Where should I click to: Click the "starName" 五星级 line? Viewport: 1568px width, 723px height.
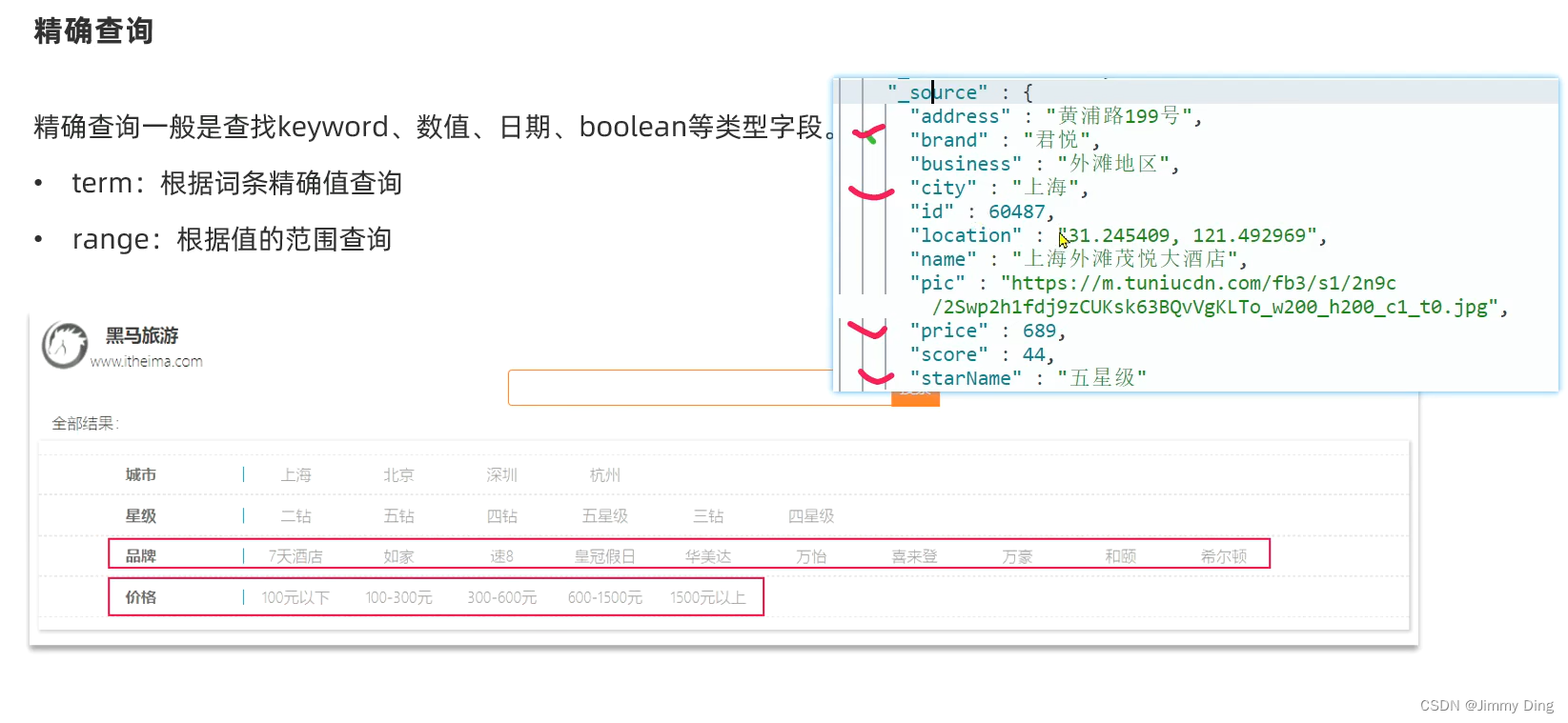tap(1028, 378)
